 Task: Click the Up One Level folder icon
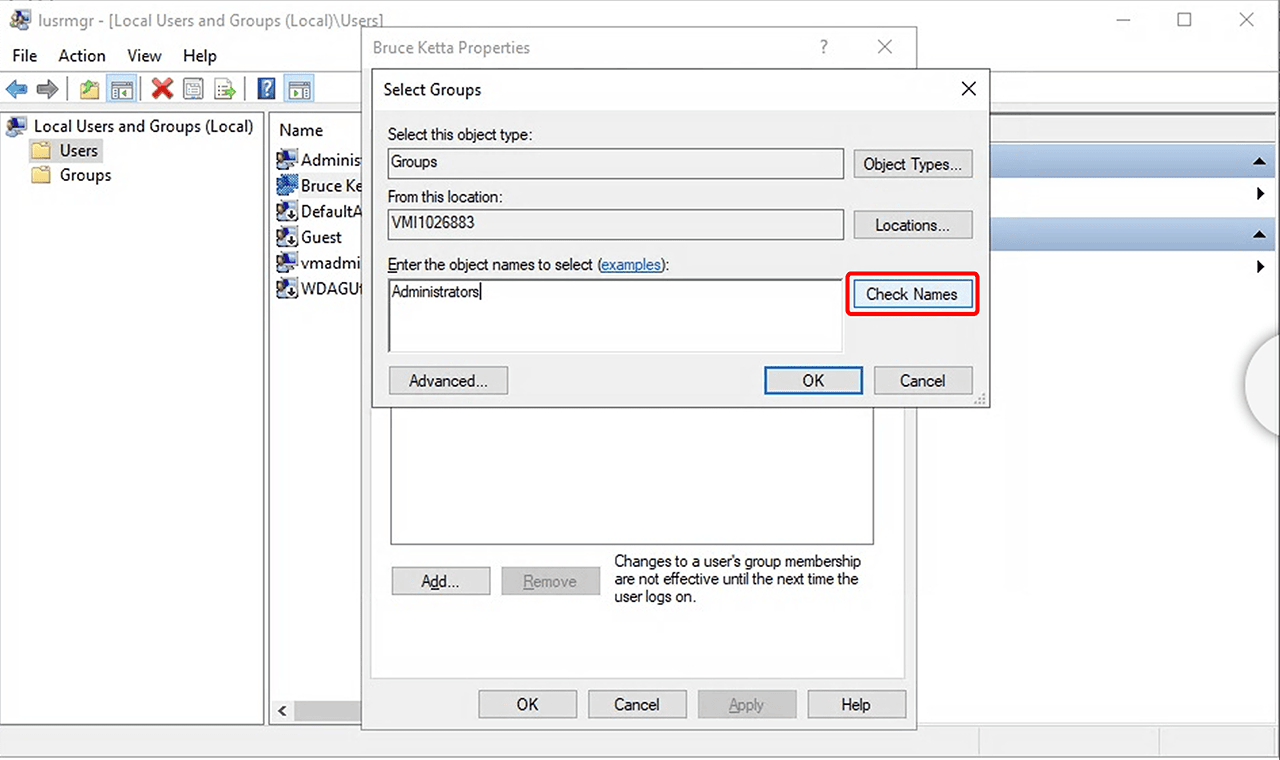pyautogui.click(x=90, y=89)
